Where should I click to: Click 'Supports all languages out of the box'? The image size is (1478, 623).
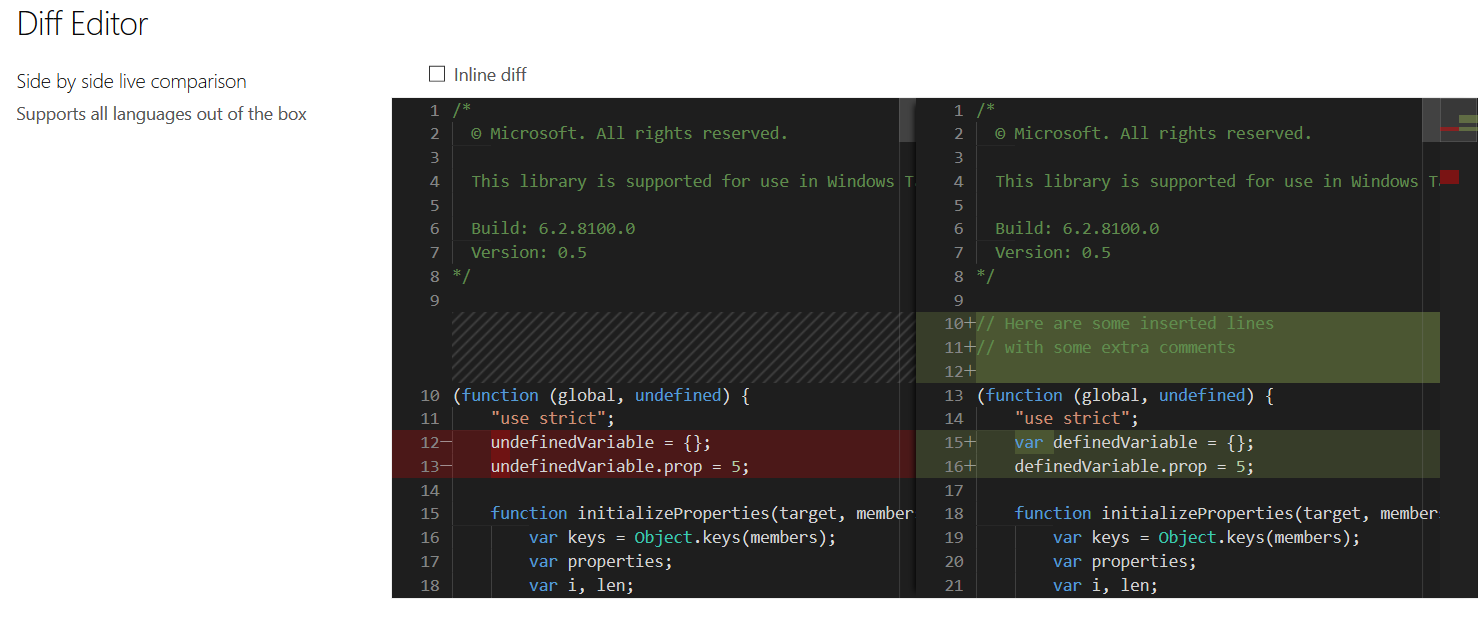click(x=161, y=114)
